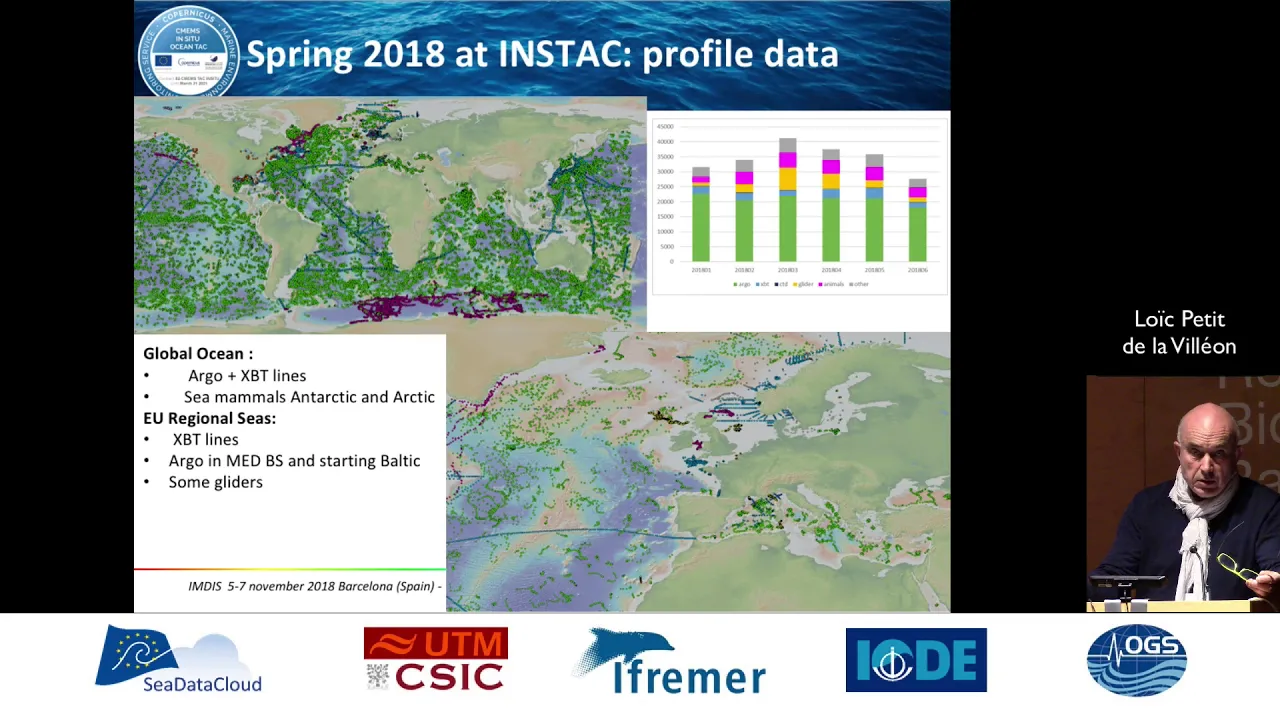1280x720 pixels.
Task: Select the magenta 'animals' legend swatch
Action: tap(820, 284)
